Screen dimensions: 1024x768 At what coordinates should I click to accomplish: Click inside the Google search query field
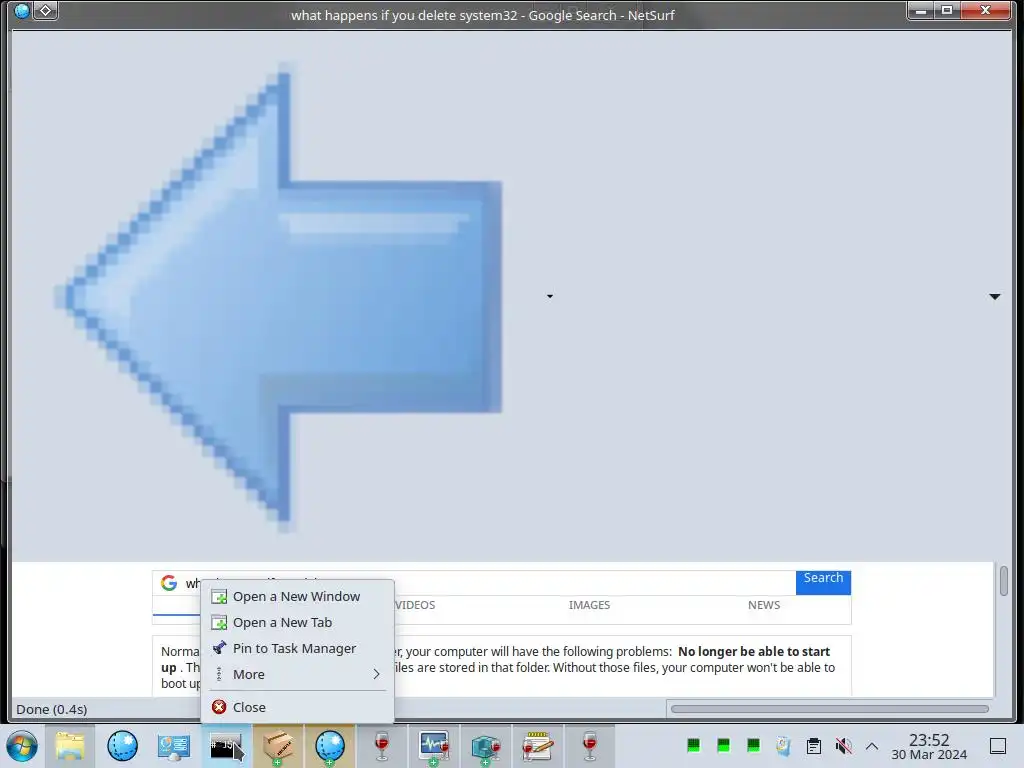[488, 583]
